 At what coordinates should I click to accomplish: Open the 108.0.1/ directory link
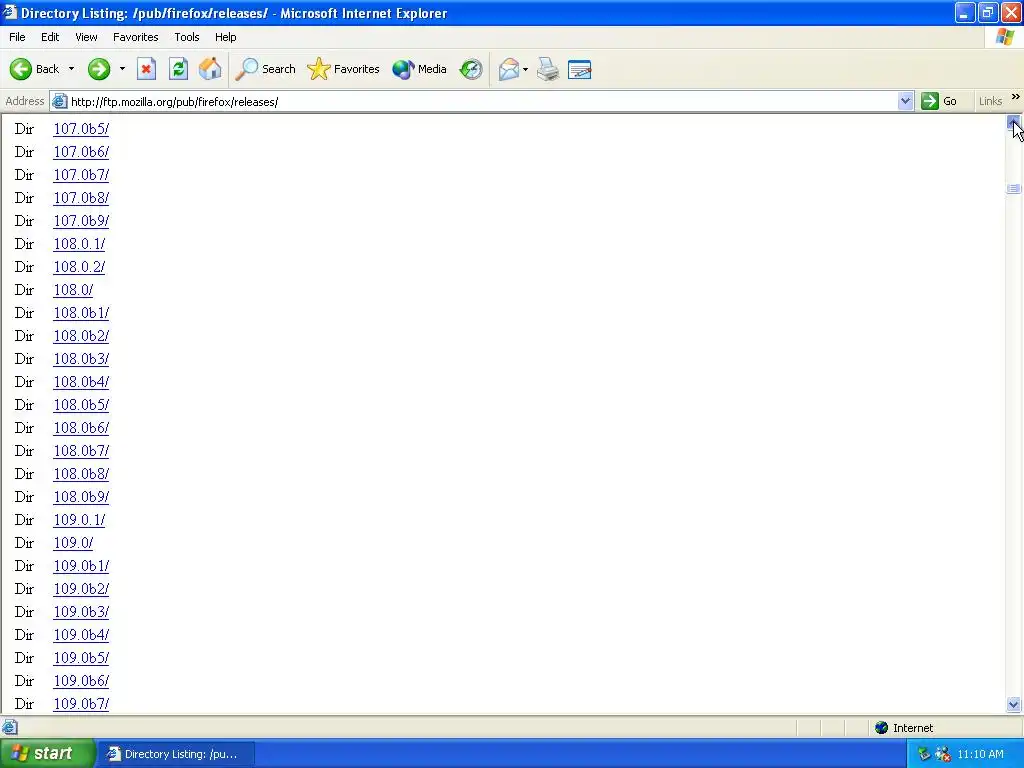79,244
